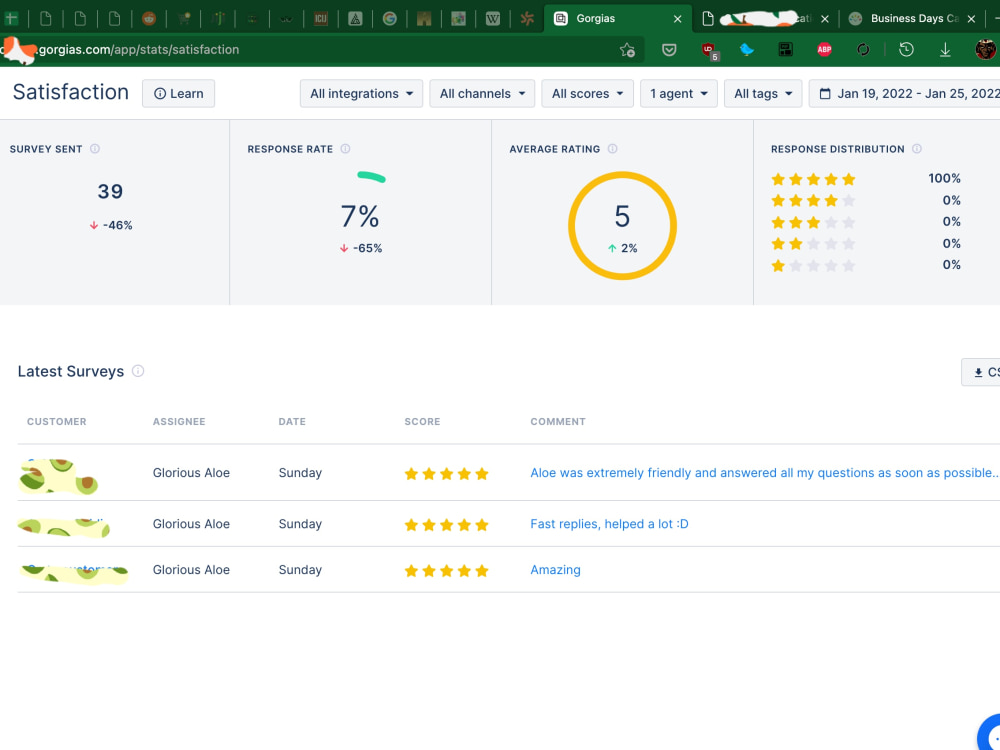
Task: Open the sunglasses favicon pinned tab
Action: [286, 18]
